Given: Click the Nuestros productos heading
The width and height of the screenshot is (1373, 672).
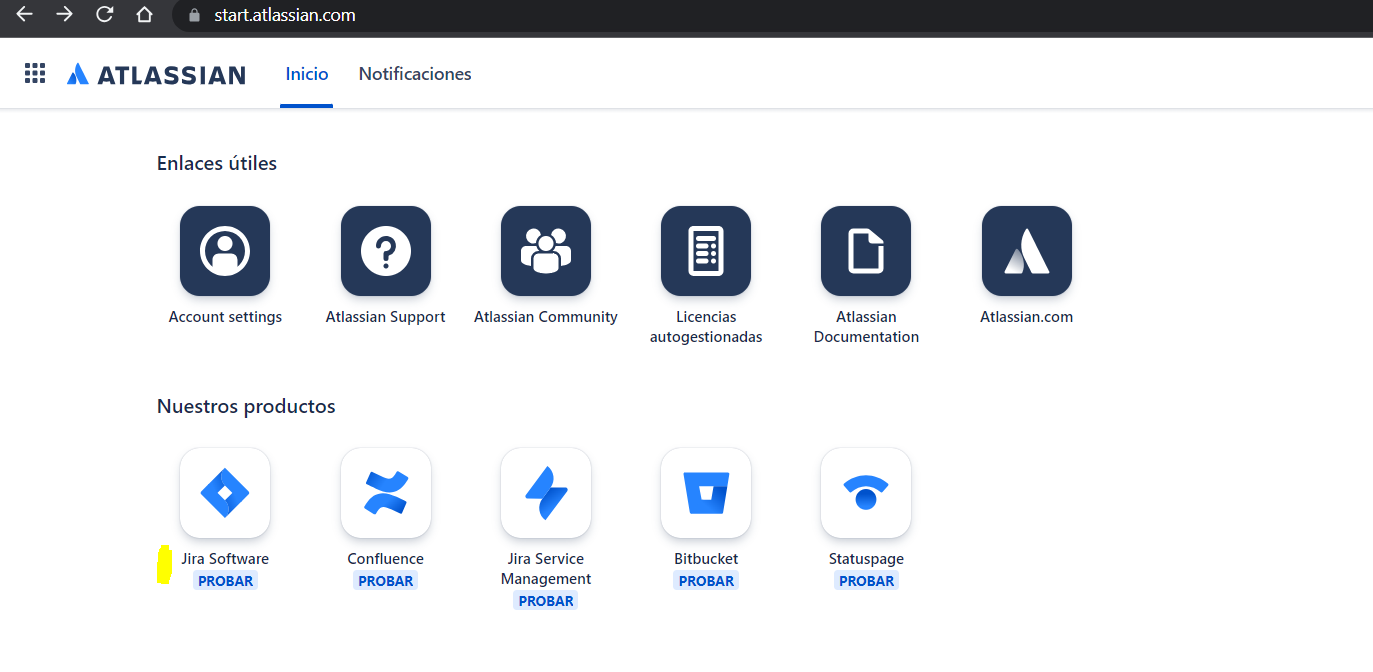Looking at the screenshot, I should click(x=246, y=407).
